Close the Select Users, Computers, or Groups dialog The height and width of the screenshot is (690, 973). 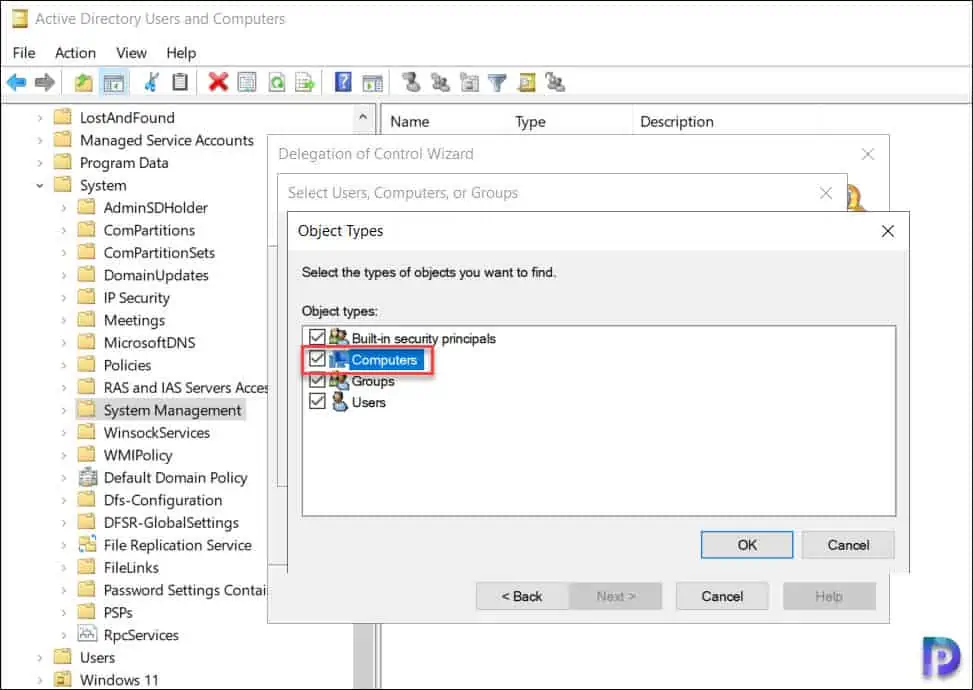826,193
